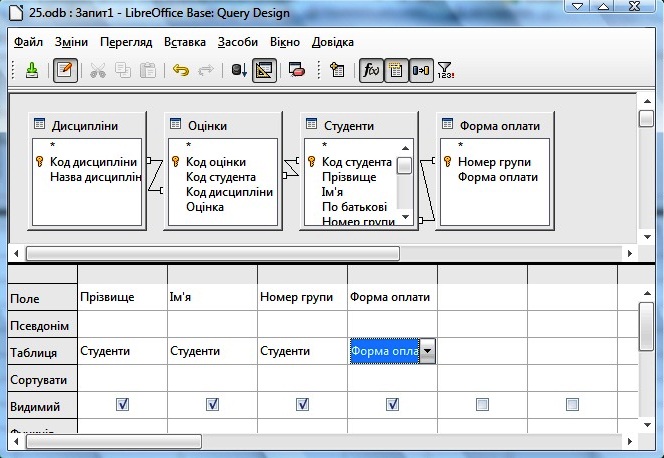The width and height of the screenshot is (664, 458).
Task: Open the Вставка menu
Action: coord(184,43)
